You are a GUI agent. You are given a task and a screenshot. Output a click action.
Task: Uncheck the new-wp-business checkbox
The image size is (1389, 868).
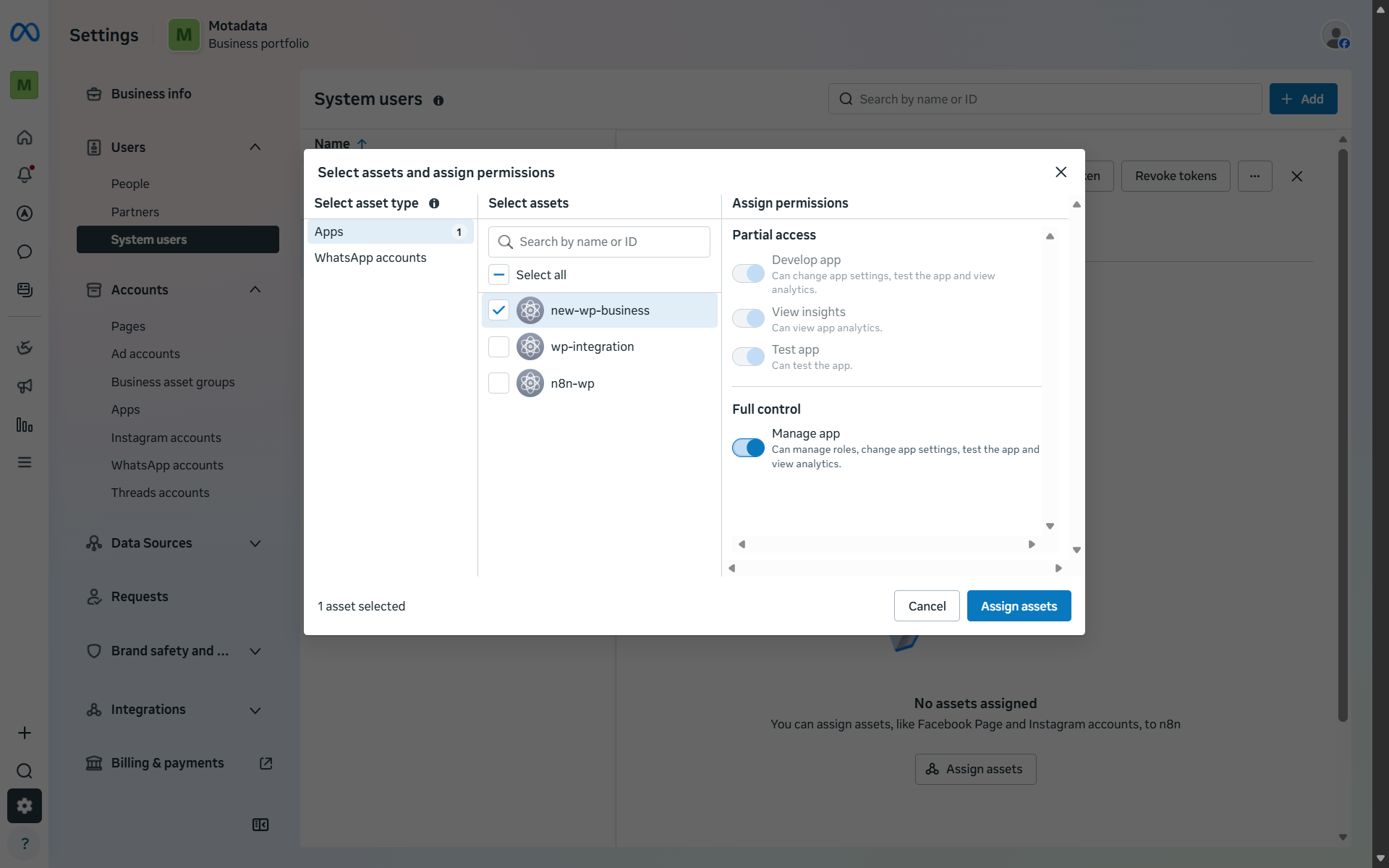coord(499,310)
